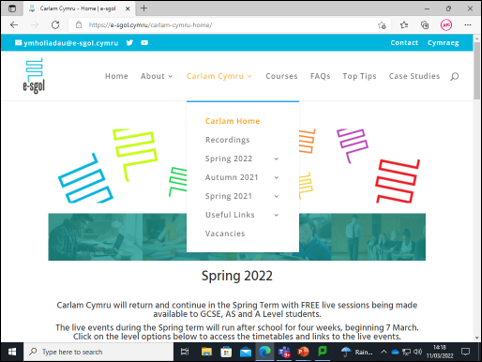Click the e-sgol logo
Screen dimensions: 482x362
tap(34, 76)
